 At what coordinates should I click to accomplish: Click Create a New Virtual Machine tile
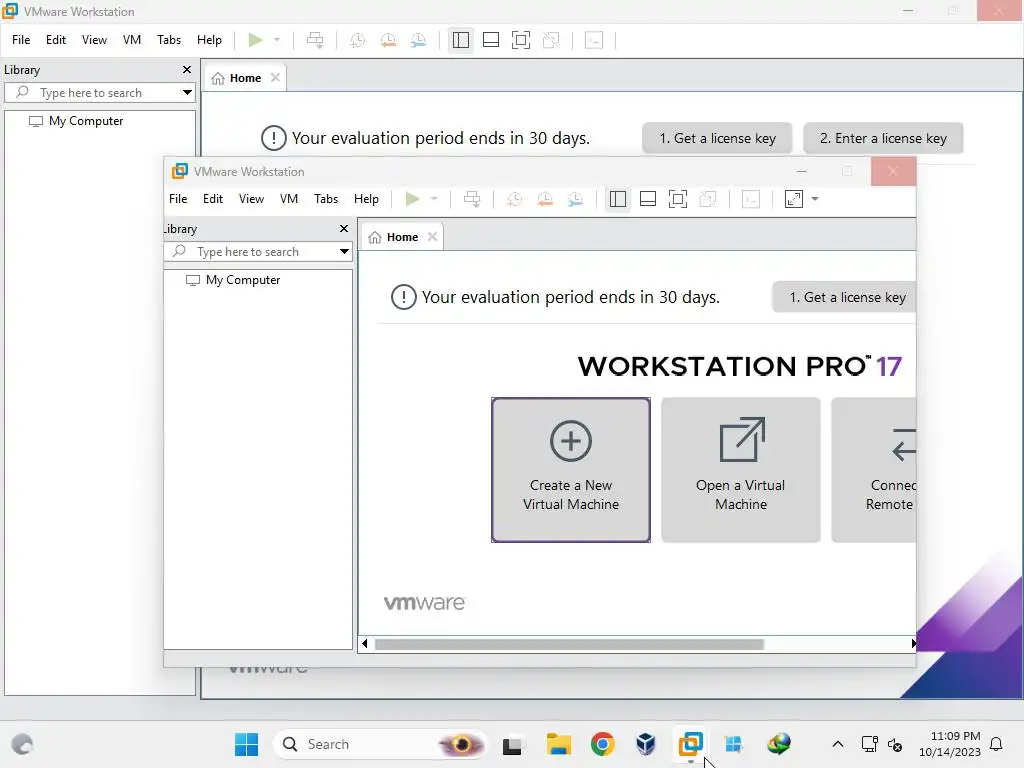point(571,470)
